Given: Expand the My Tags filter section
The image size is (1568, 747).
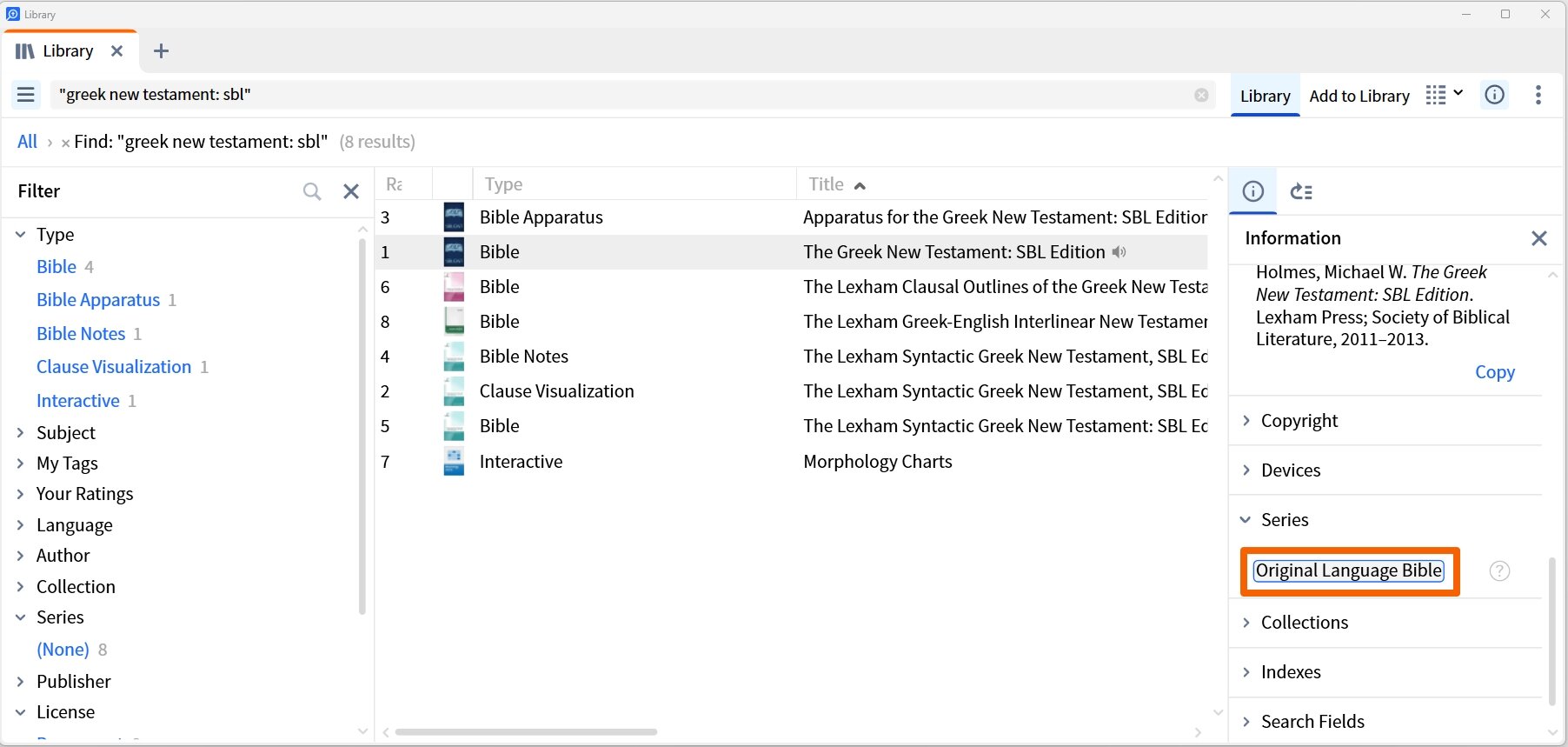Looking at the screenshot, I should [x=21, y=464].
